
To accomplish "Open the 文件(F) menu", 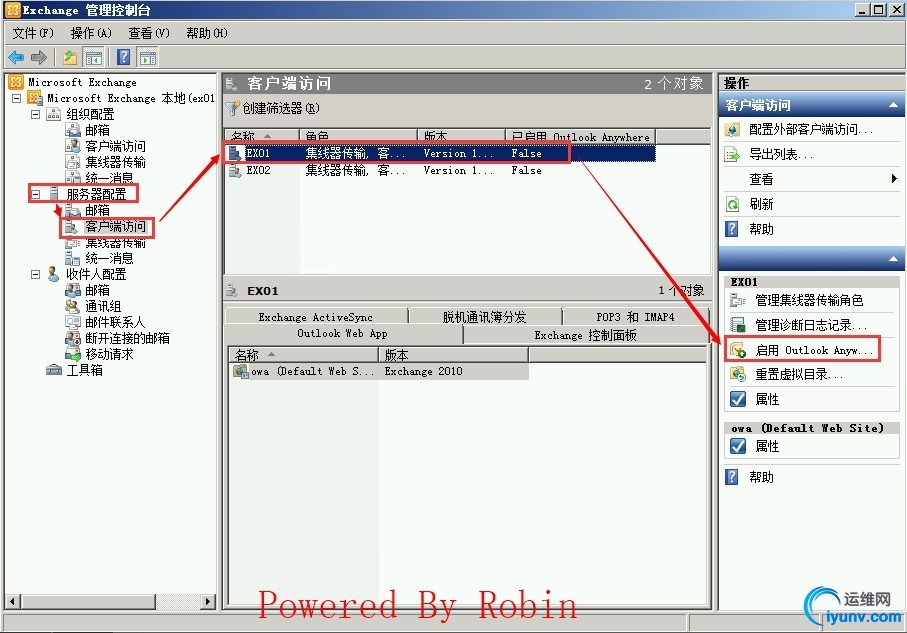I will tap(33, 33).
